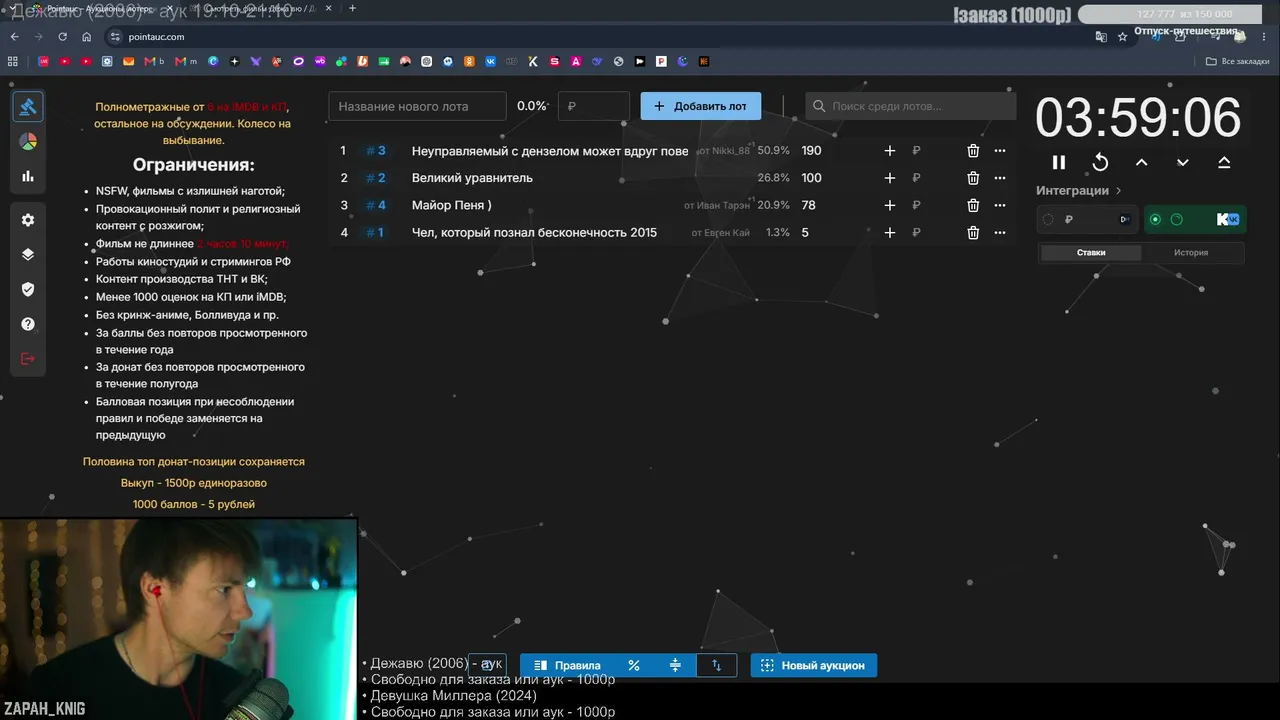1280x720 pixels.
Task: Go back in browser history
Action: 14,36
